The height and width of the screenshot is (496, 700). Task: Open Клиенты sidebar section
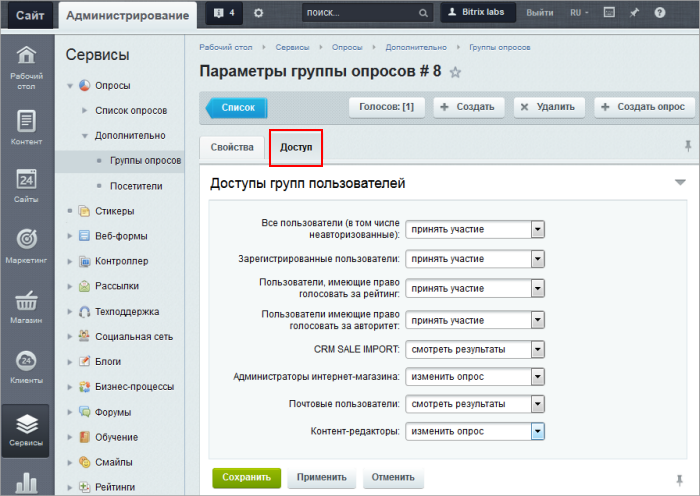click(x=26, y=367)
